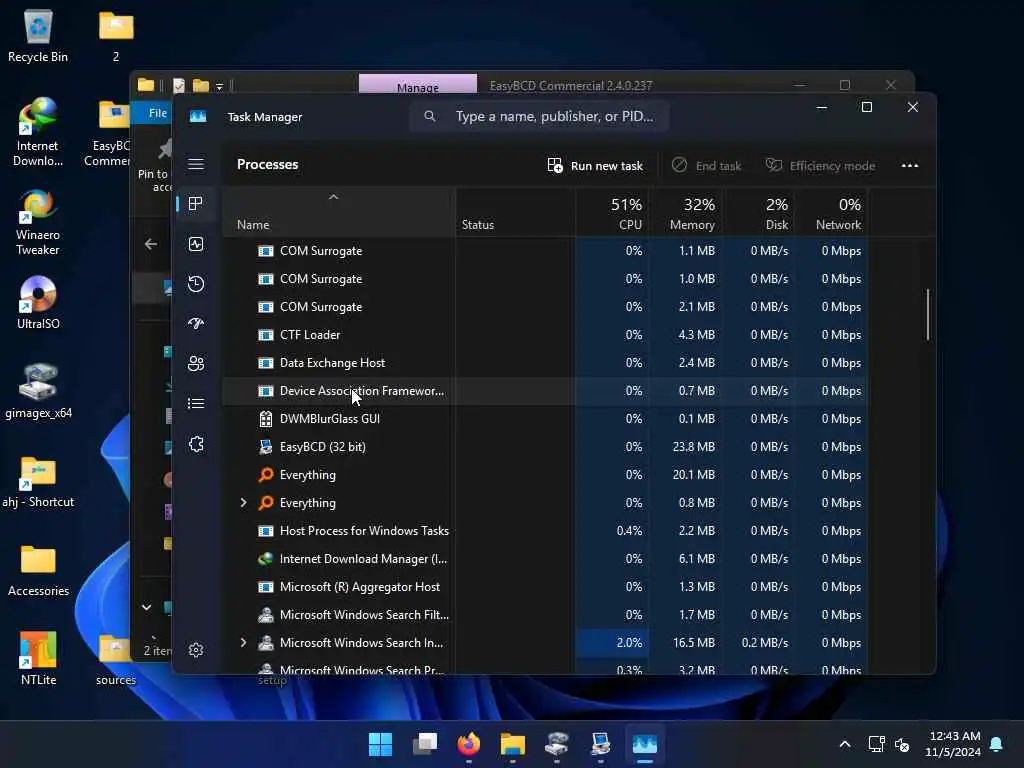Open the Startup apps page icon
1024x768 pixels.
coord(196,323)
